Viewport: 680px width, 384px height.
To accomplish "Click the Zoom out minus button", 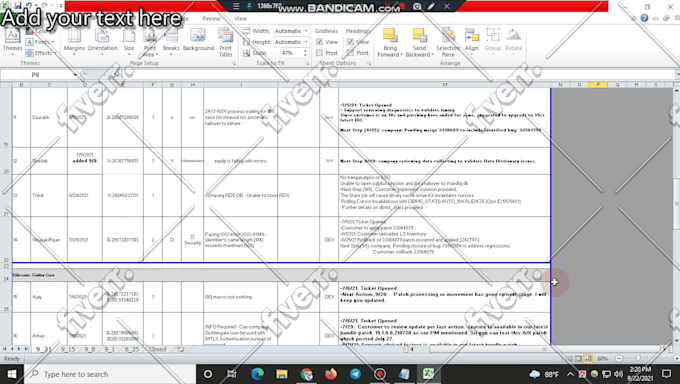I will coord(619,358).
